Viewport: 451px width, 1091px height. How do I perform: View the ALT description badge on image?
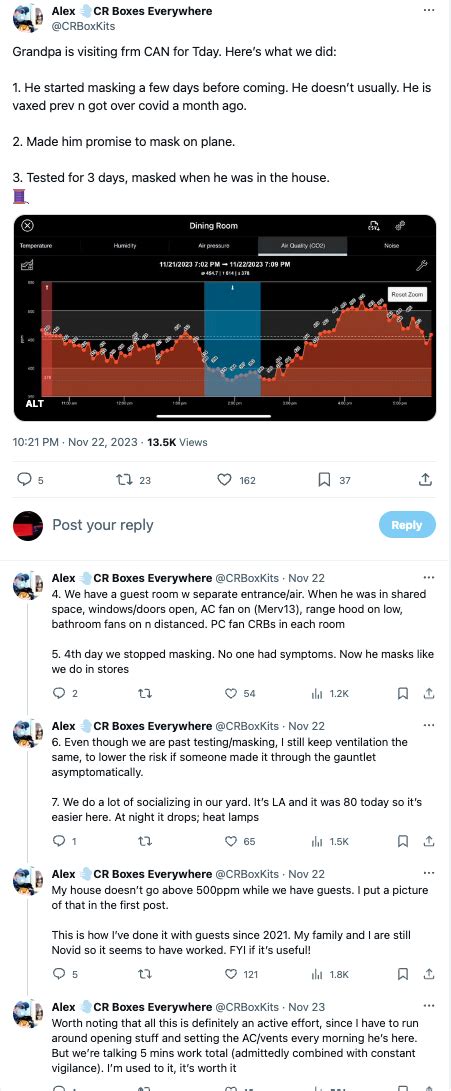click(34, 403)
